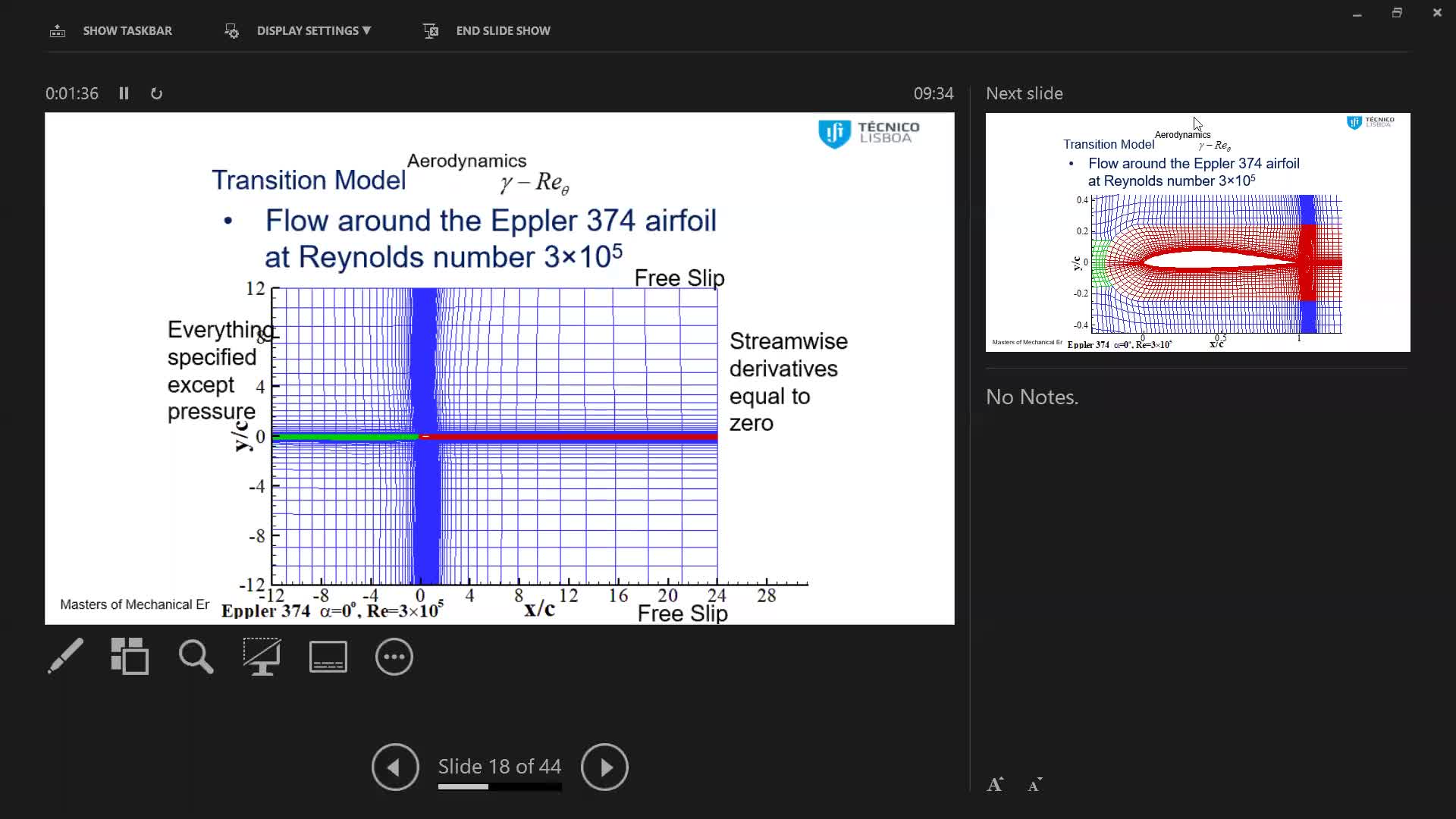Click the Show Taskbar icon

click(58, 31)
